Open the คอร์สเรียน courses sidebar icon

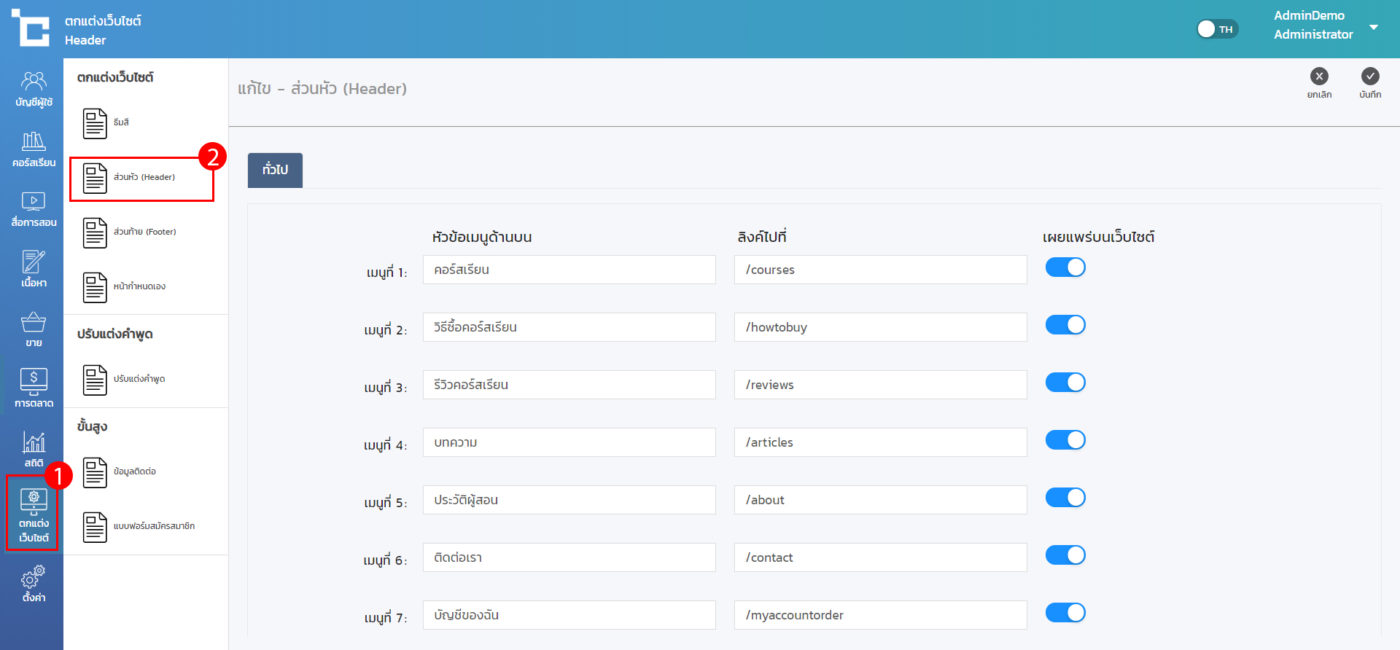(x=33, y=143)
